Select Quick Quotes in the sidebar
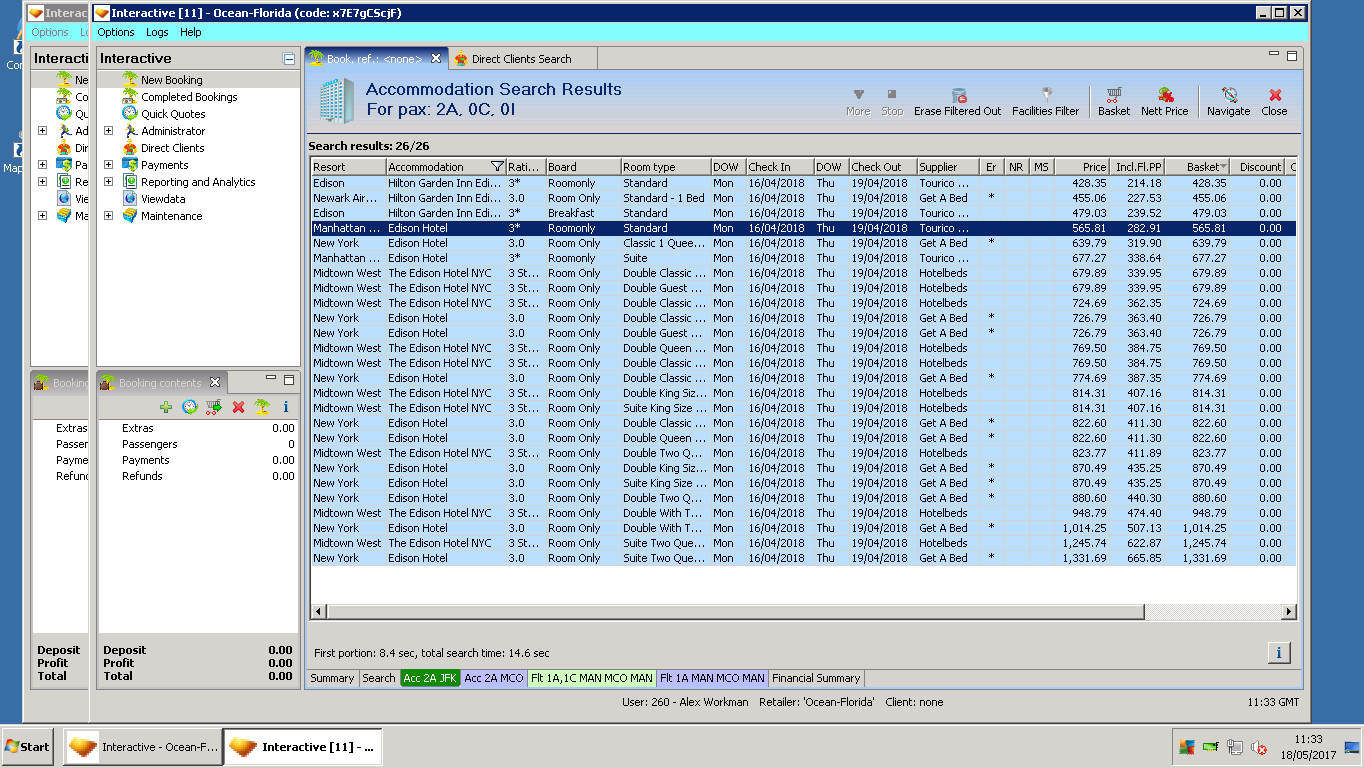 tap(173, 114)
